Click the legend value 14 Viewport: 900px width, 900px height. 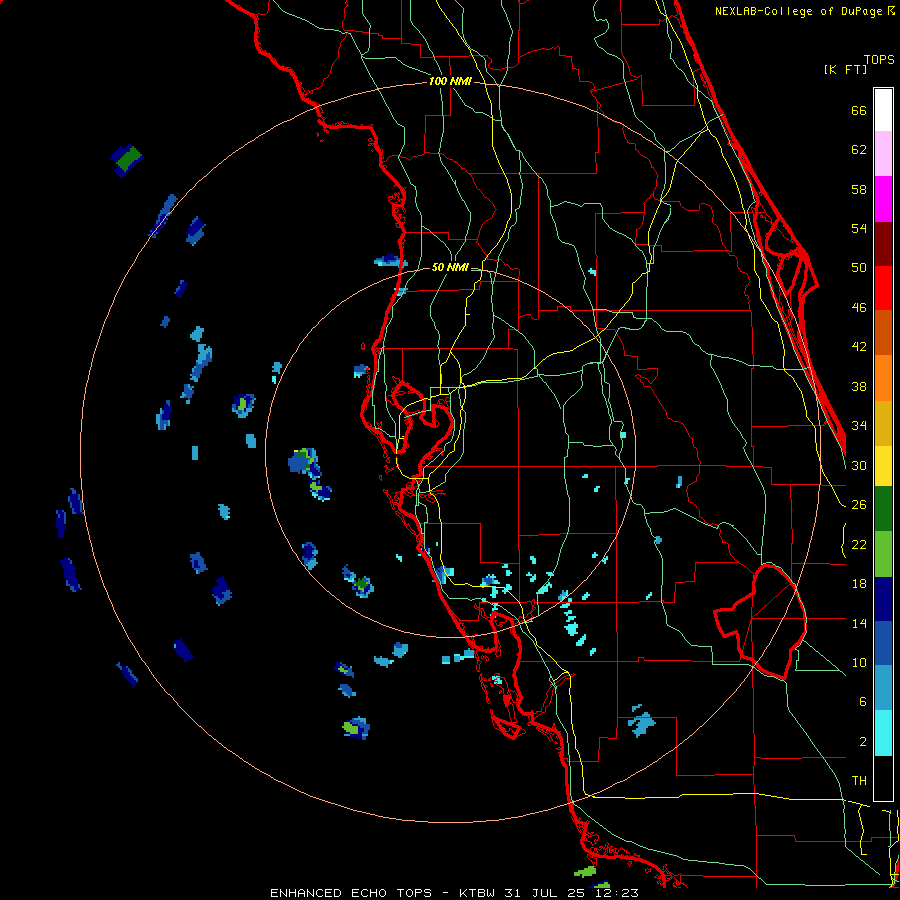(x=859, y=623)
